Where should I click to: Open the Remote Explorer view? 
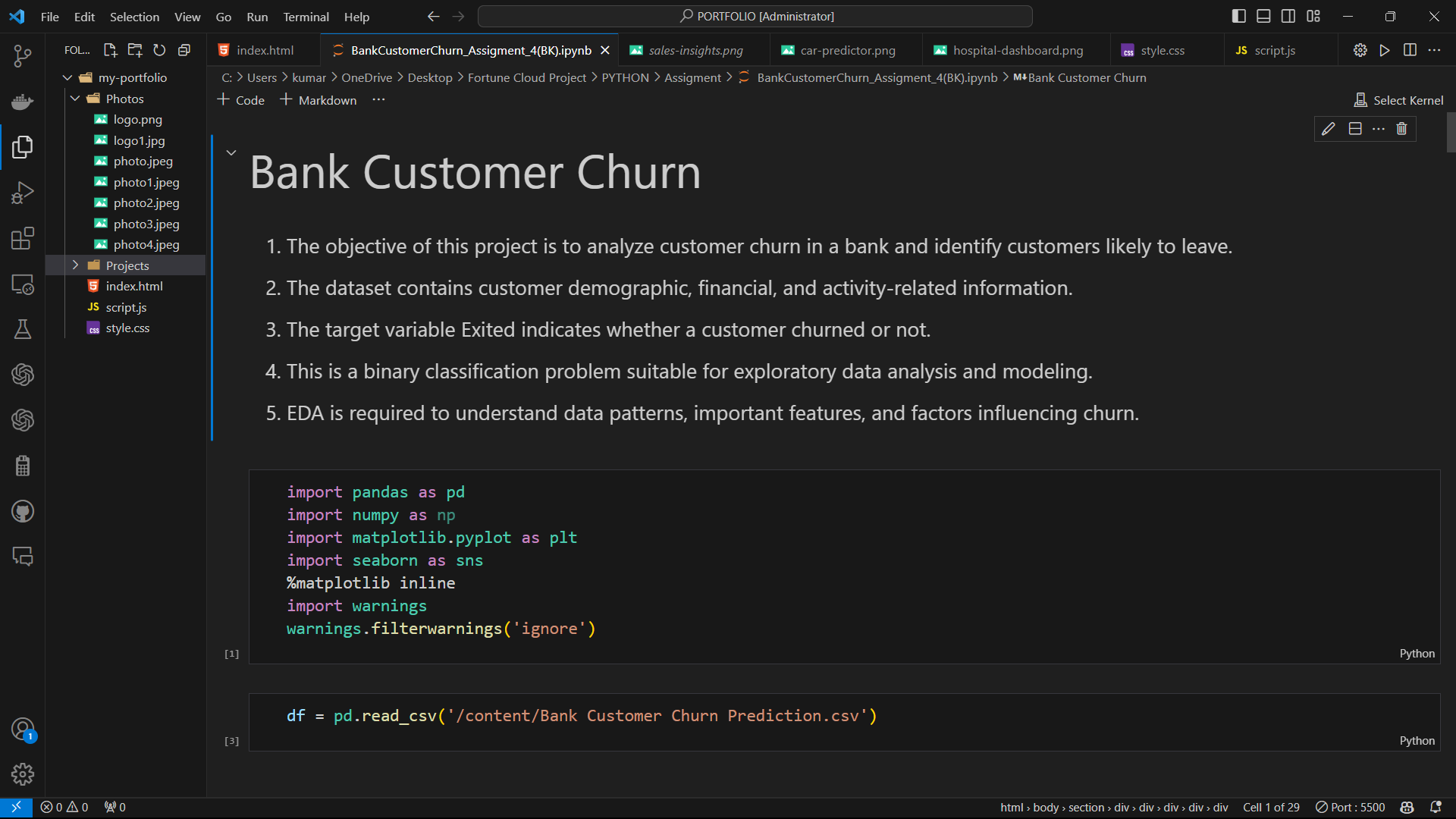(22, 284)
